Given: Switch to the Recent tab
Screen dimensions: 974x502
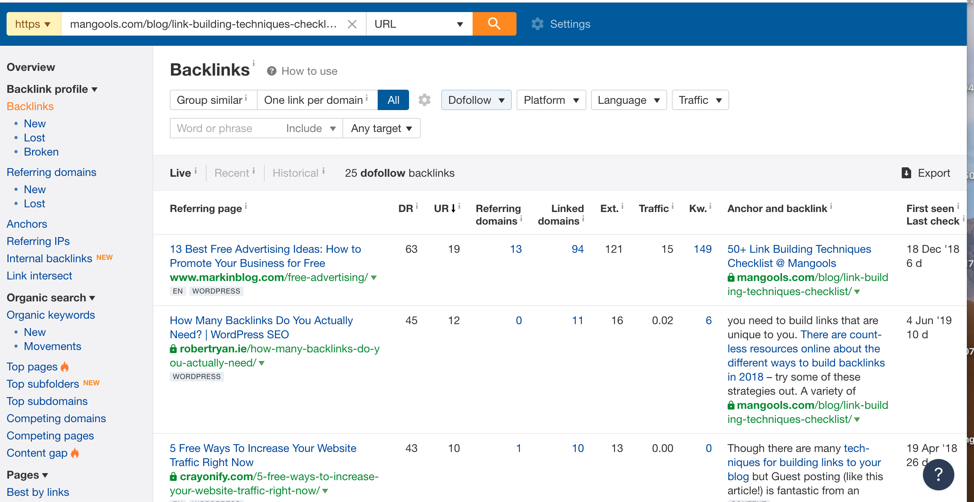Looking at the screenshot, I should click(x=232, y=173).
